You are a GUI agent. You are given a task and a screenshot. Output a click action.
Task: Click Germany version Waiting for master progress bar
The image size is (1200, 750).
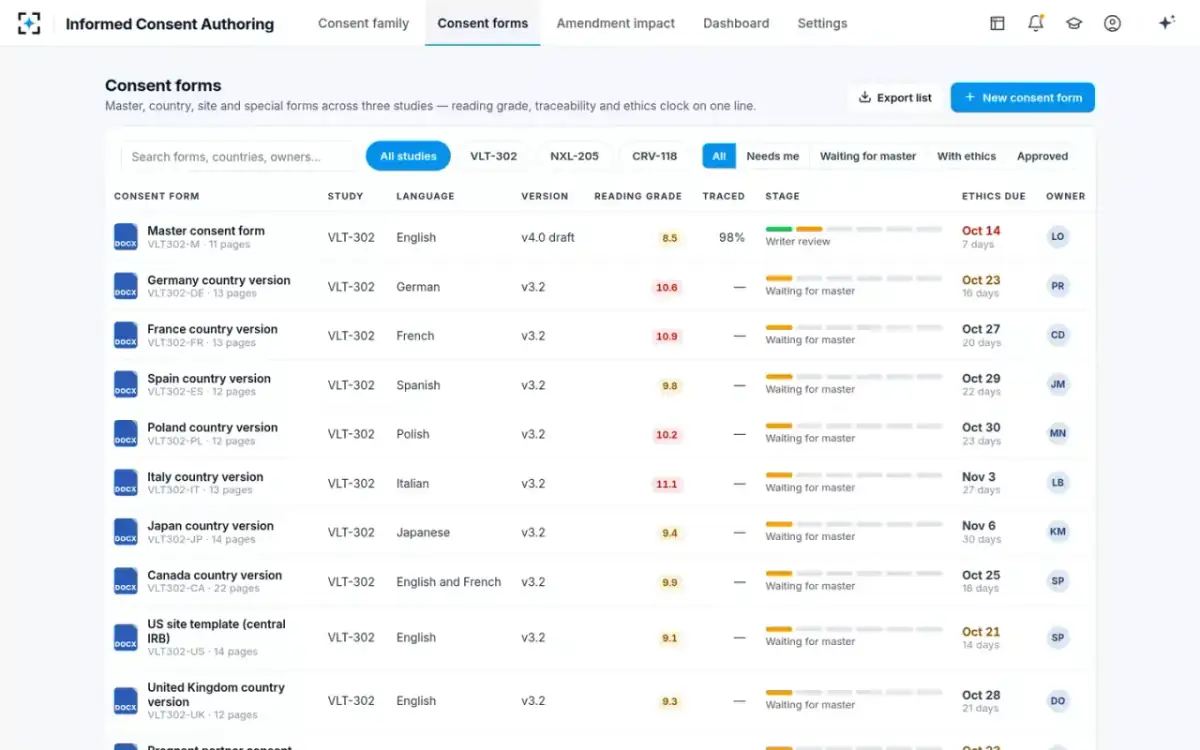coord(854,279)
